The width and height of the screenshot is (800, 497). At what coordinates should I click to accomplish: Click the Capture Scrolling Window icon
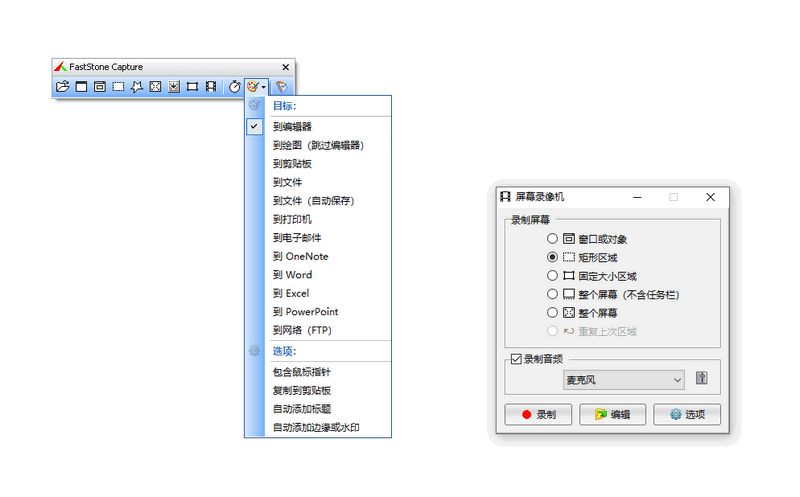tap(173, 87)
